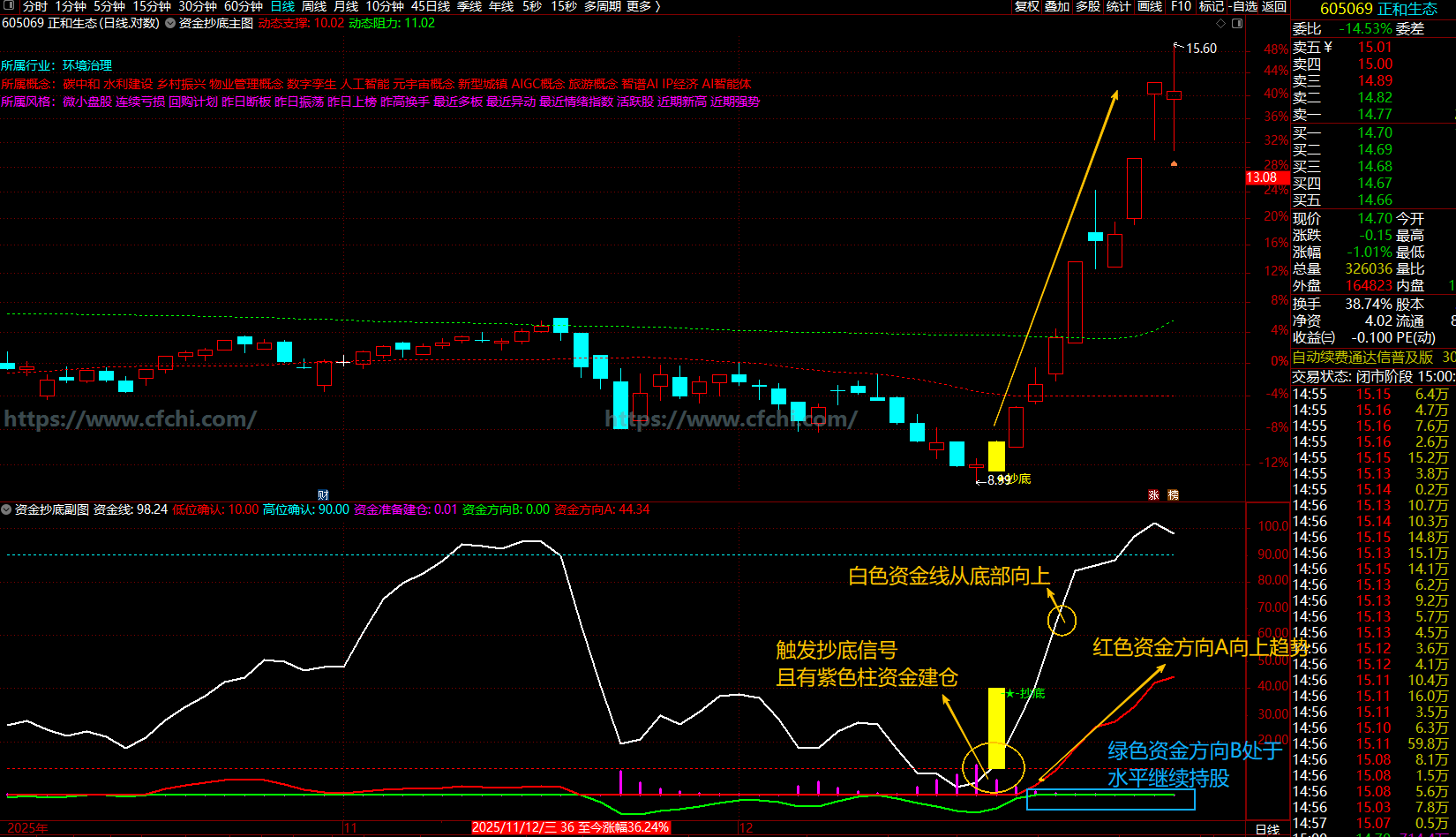1456x837 pixels.
Task: Select the 10分钟 period
Action: [385, 6]
